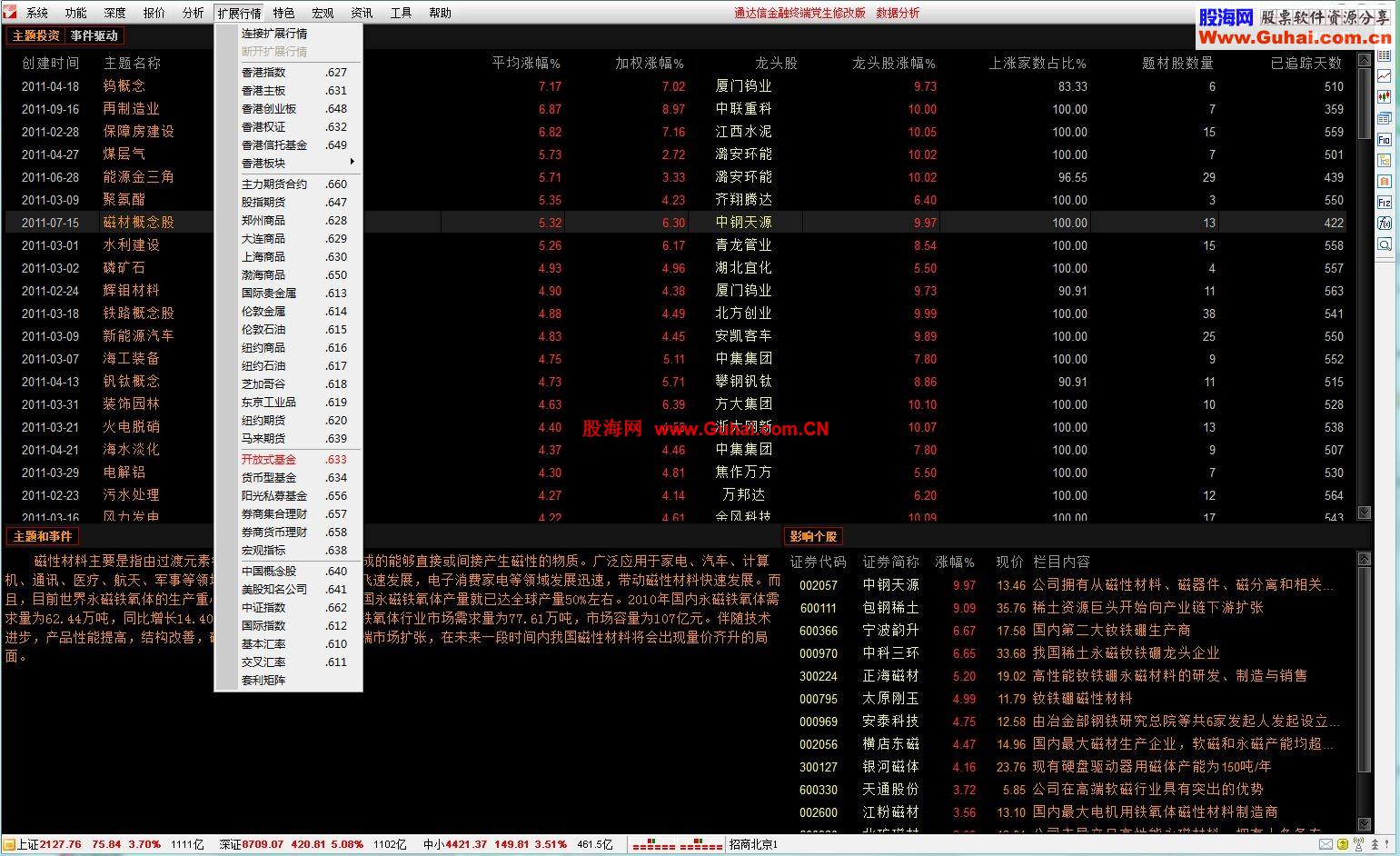
Task: Expand the 香港板块 submenu arrow
Action: pos(352,162)
